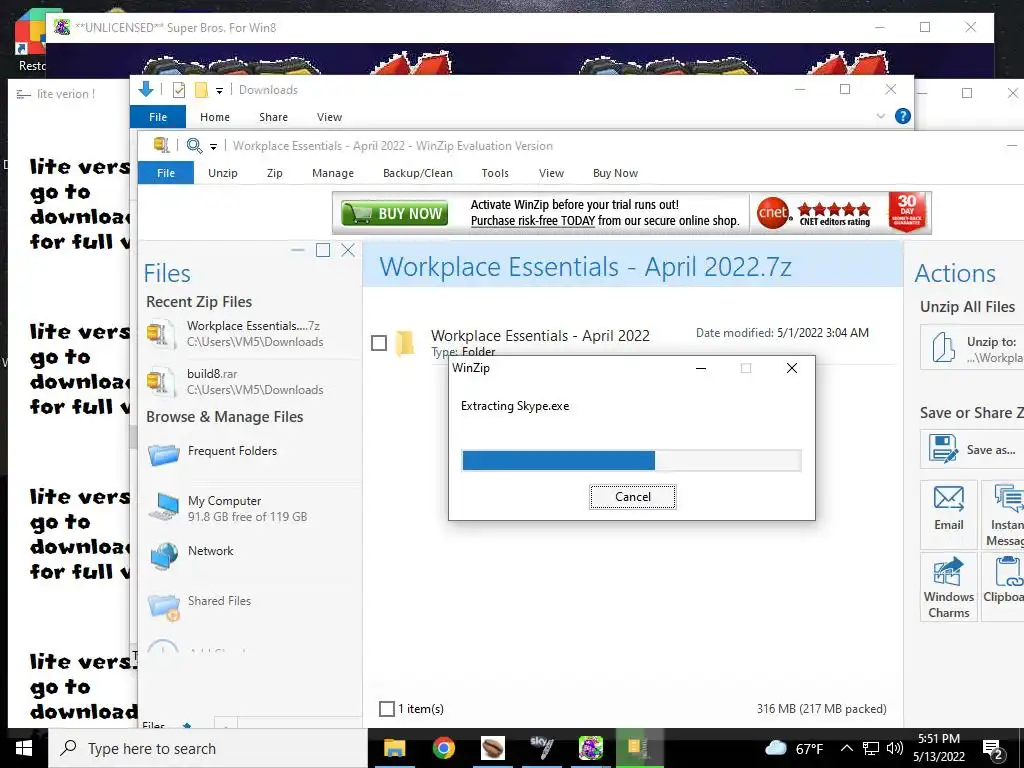The width and height of the screenshot is (1024, 768).
Task: Open Downloads quick access dropdown arrow
Action: [219, 91]
